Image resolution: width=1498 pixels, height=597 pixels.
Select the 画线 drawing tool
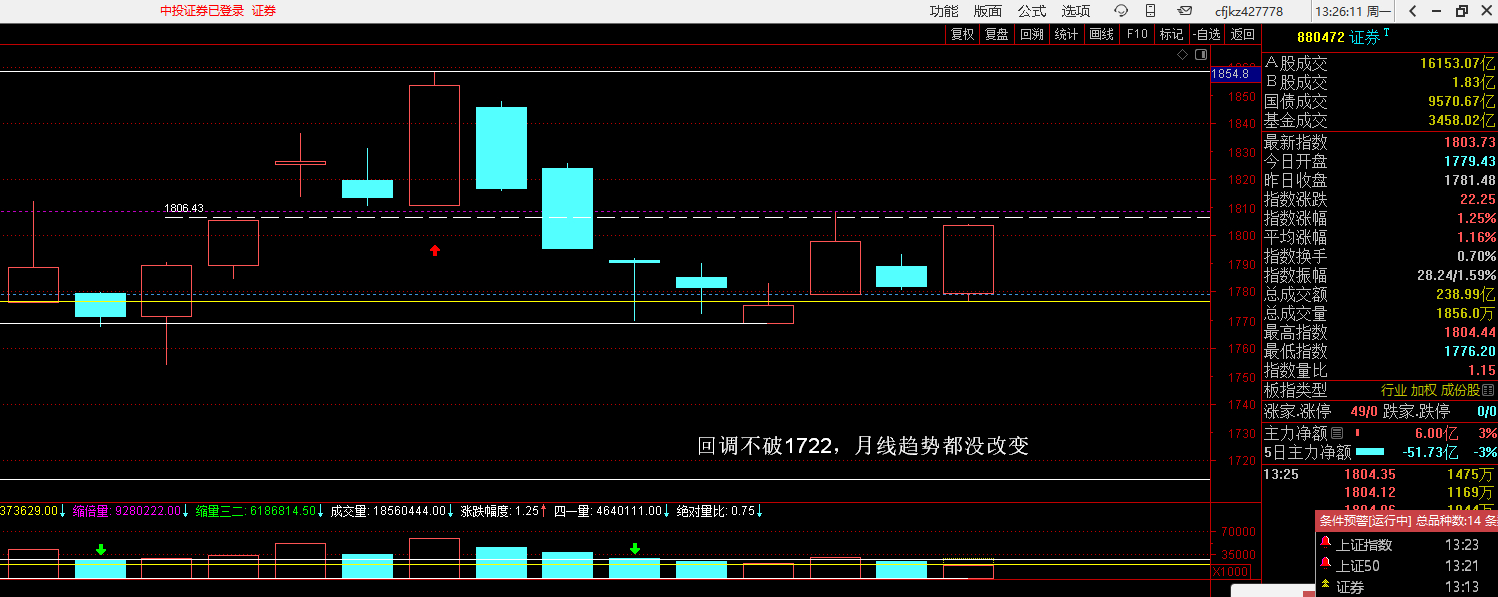click(1100, 34)
